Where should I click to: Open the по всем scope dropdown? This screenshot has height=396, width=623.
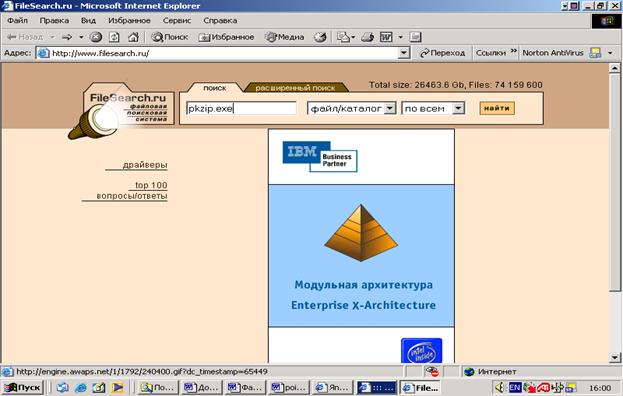459,108
